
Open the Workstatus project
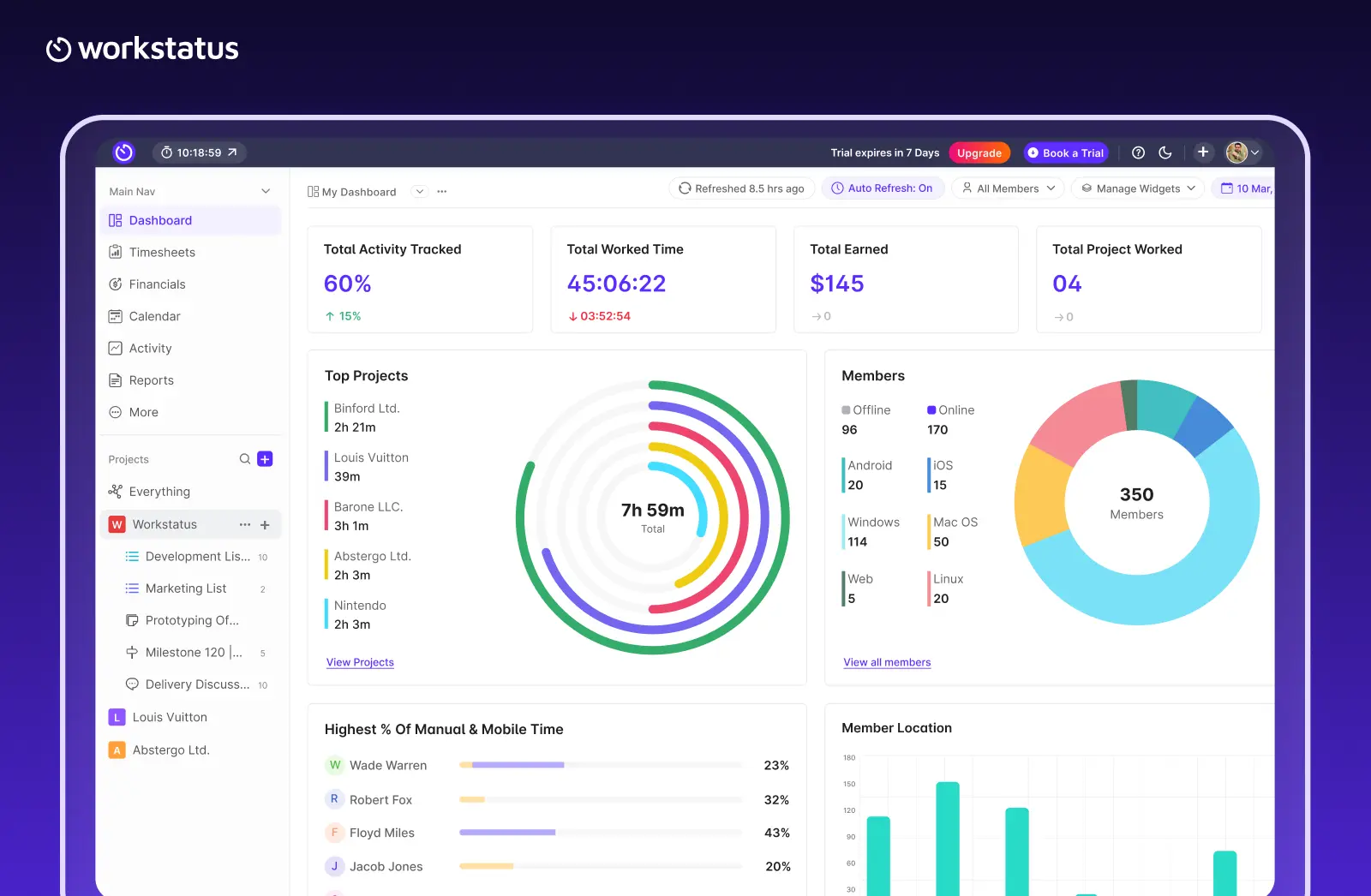(x=165, y=524)
